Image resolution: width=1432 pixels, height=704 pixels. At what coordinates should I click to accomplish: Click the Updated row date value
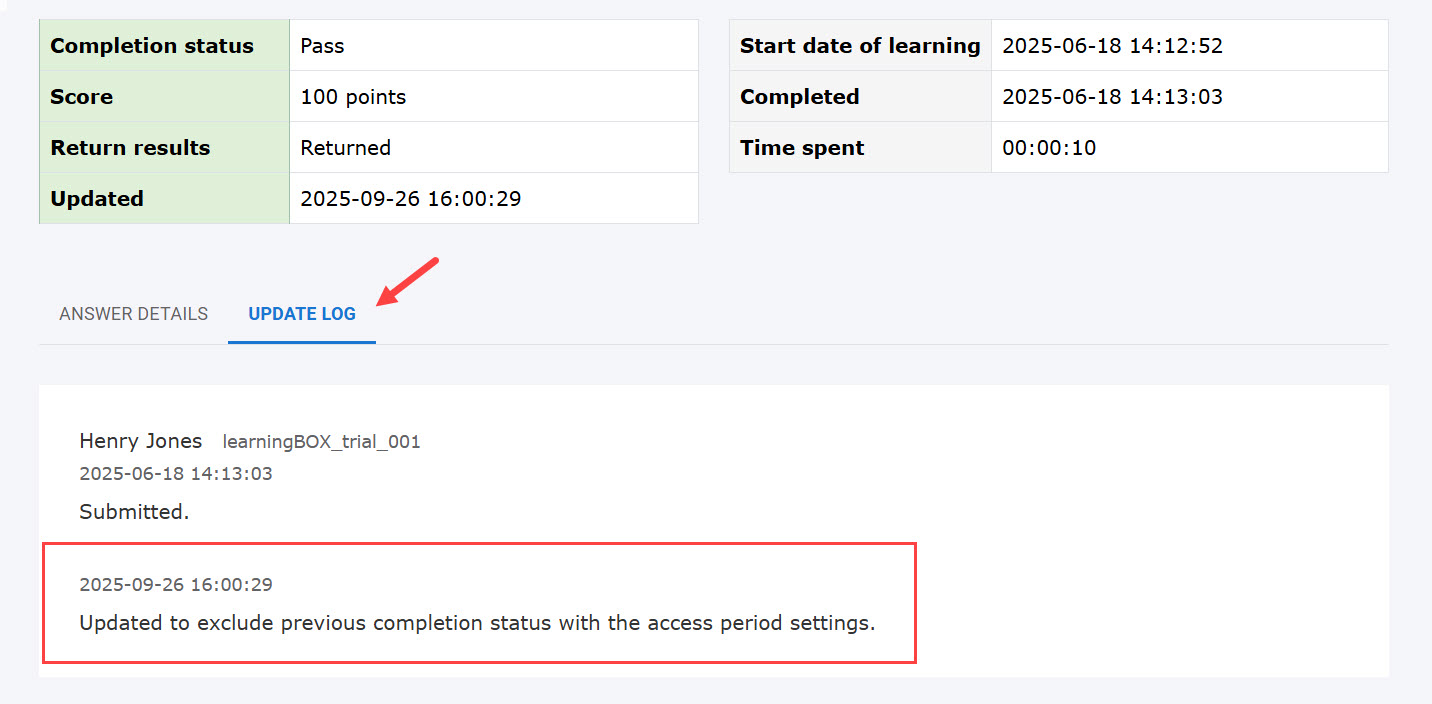(410, 199)
